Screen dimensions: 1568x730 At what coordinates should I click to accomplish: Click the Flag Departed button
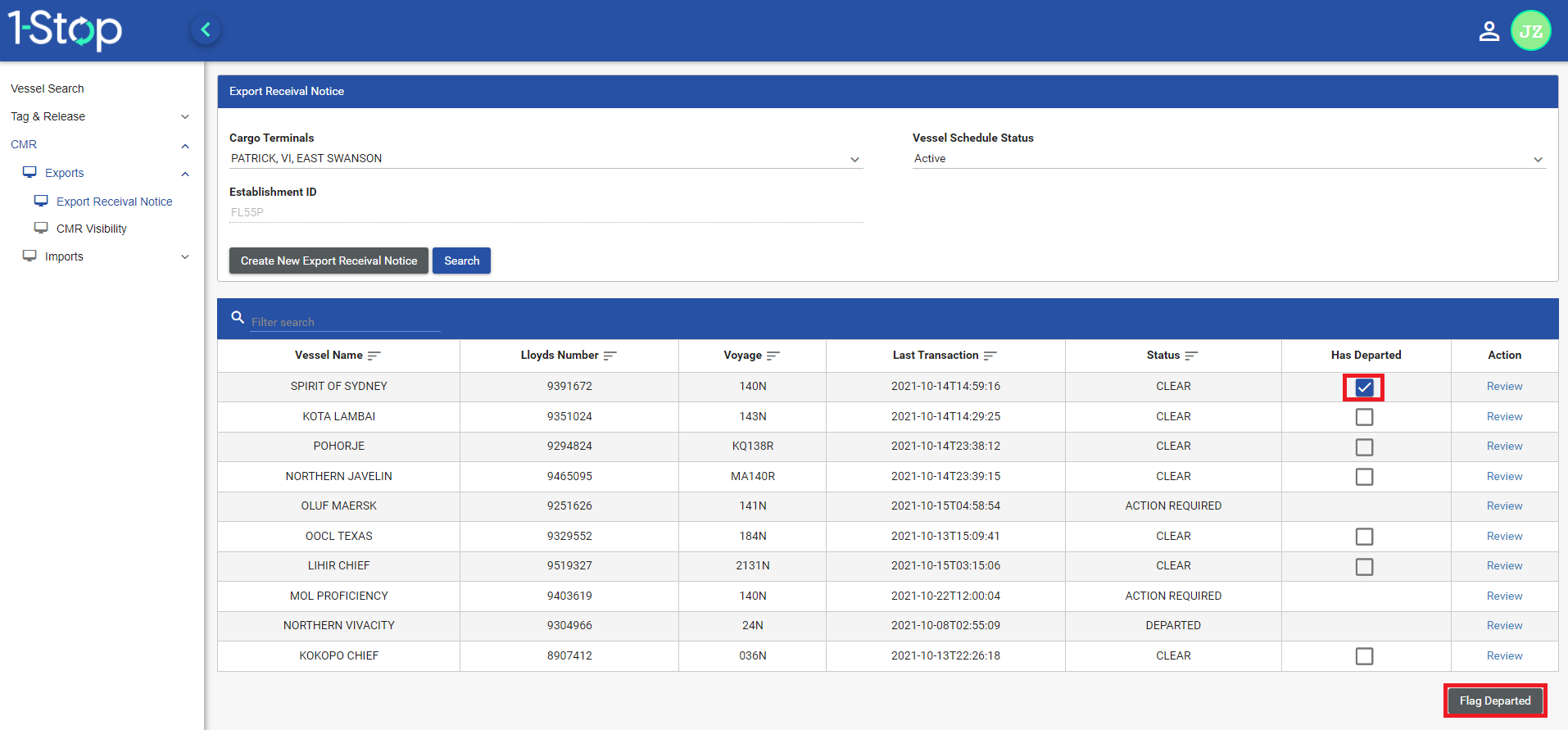point(1495,701)
